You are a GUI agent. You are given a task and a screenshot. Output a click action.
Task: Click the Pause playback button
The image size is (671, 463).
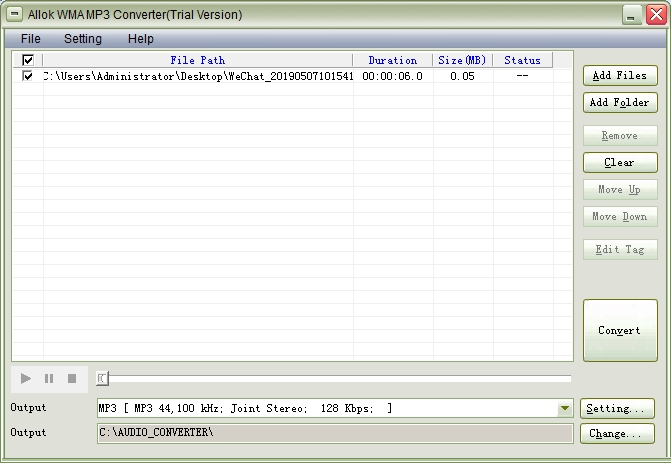(49, 378)
